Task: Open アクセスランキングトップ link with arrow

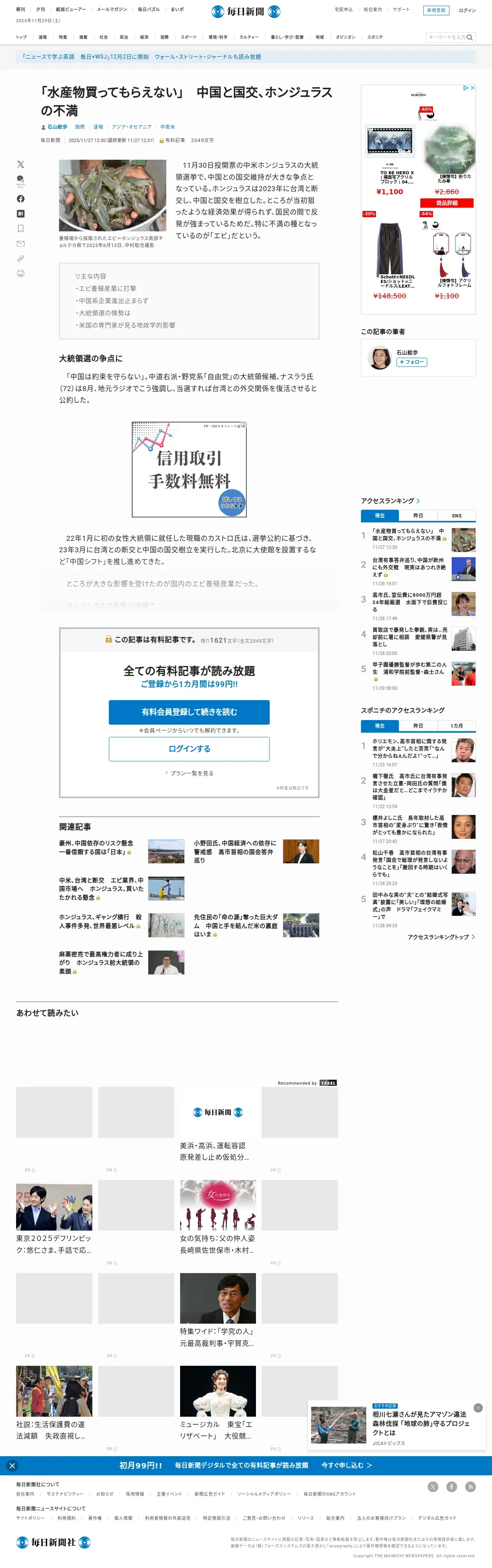Action: 441,937
